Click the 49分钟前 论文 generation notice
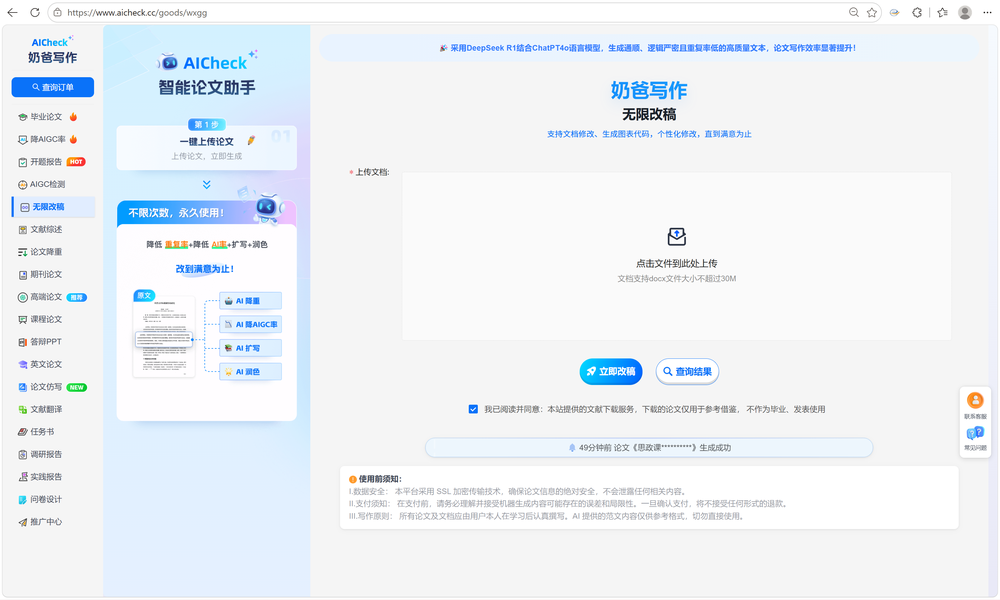Viewport: 1000px width, 600px height. (x=649, y=448)
